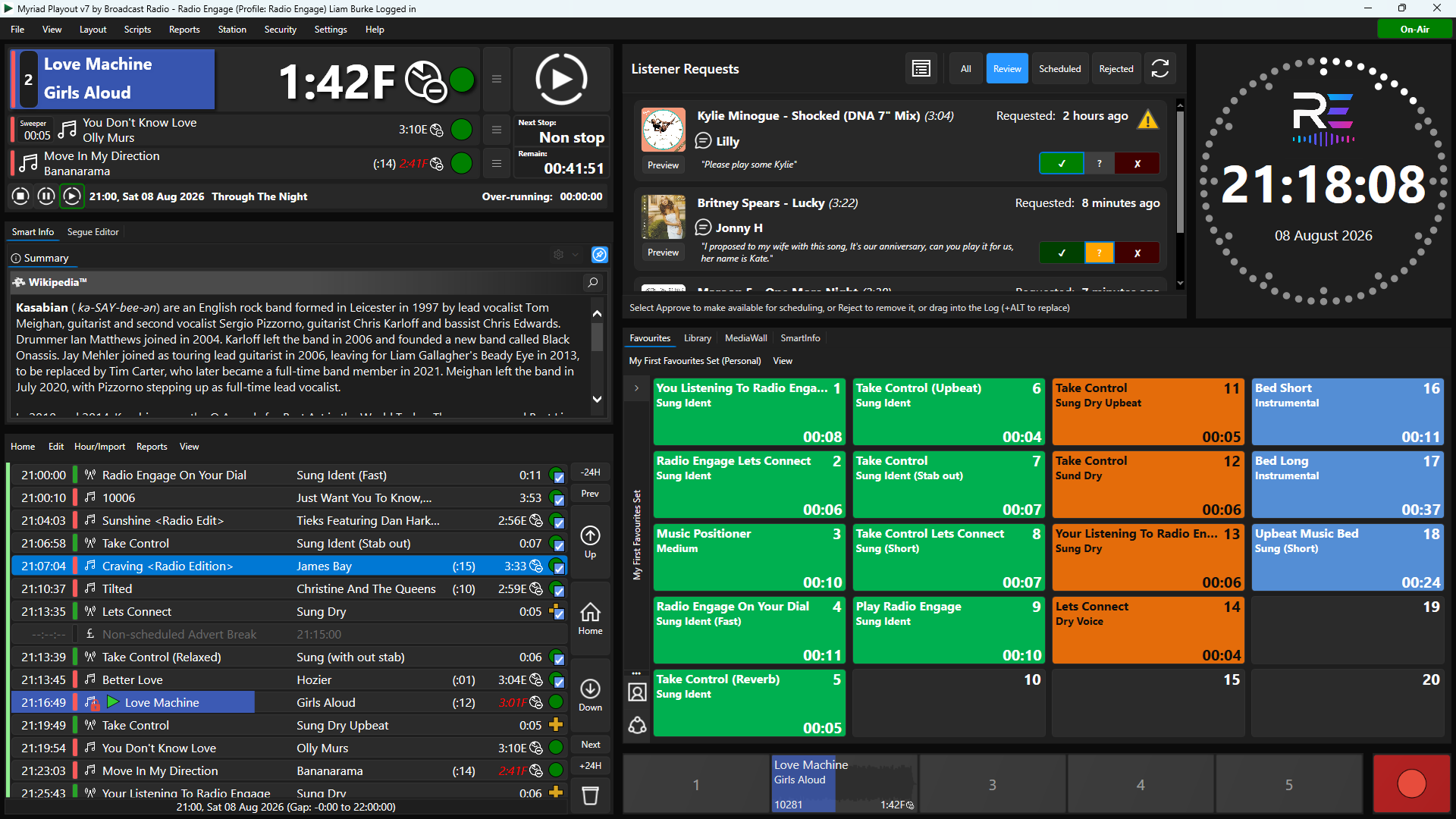Filter requests by Rejected
Screen dimensions: 1456x819
(1116, 69)
